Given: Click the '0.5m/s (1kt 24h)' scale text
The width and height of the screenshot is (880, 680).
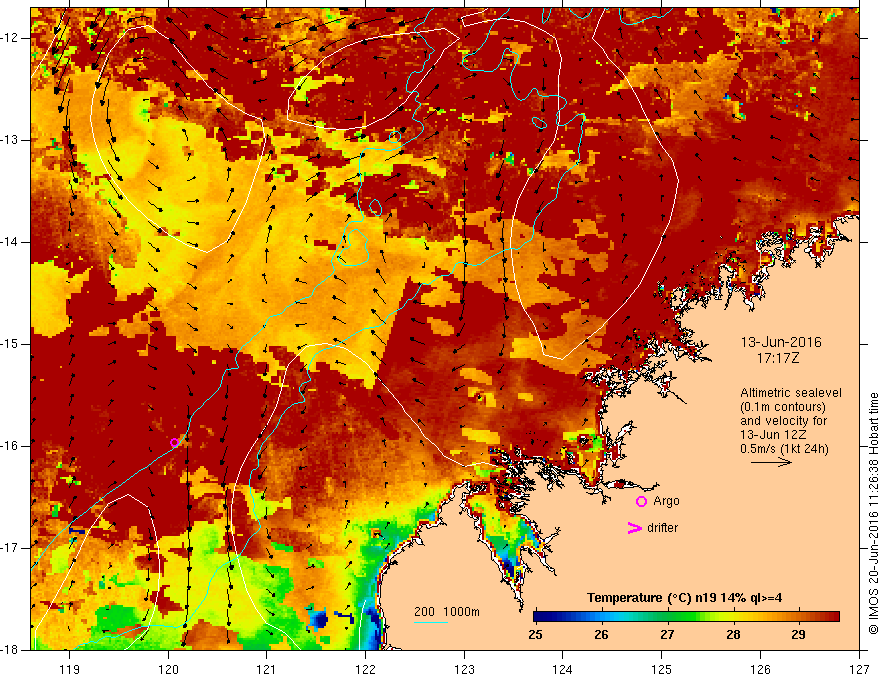Looking at the screenshot, I should pyautogui.click(x=784, y=449).
